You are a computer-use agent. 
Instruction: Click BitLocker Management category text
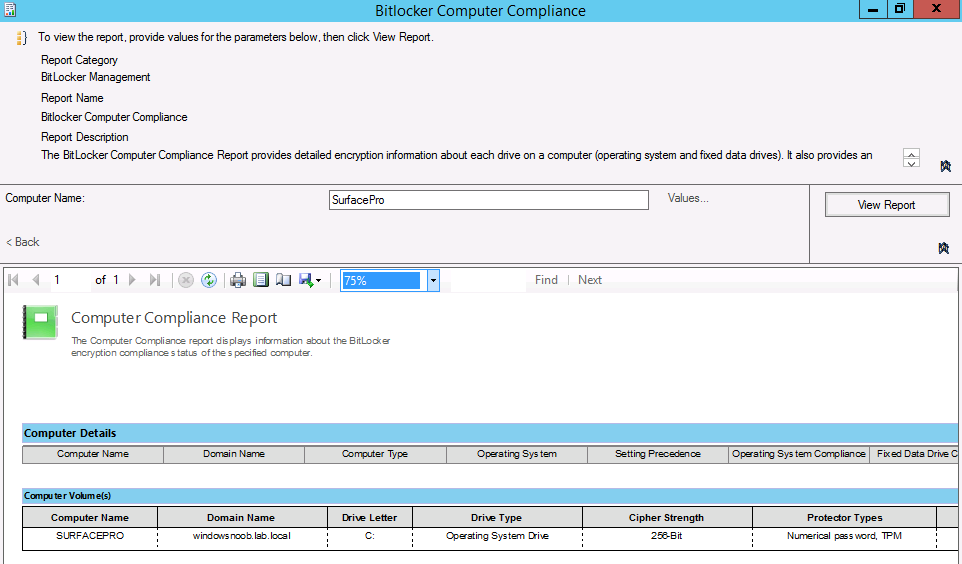click(96, 77)
